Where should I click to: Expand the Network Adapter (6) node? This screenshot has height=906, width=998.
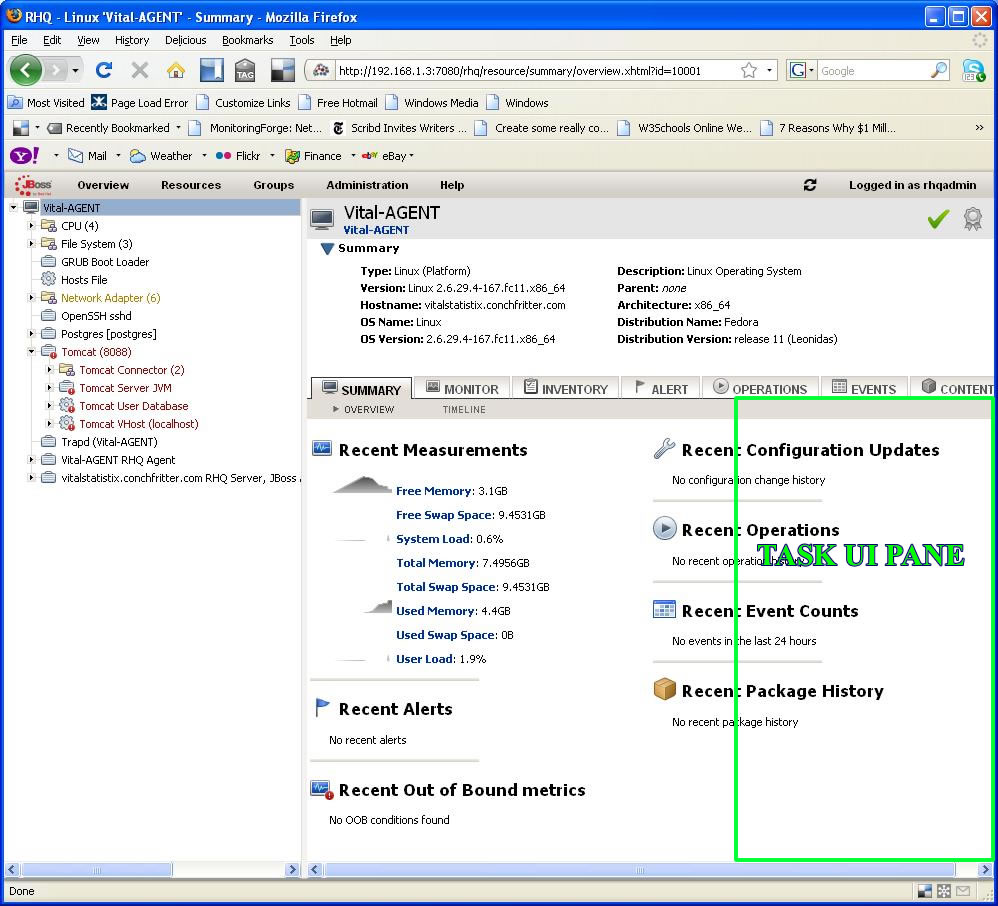pyautogui.click(x=31, y=297)
